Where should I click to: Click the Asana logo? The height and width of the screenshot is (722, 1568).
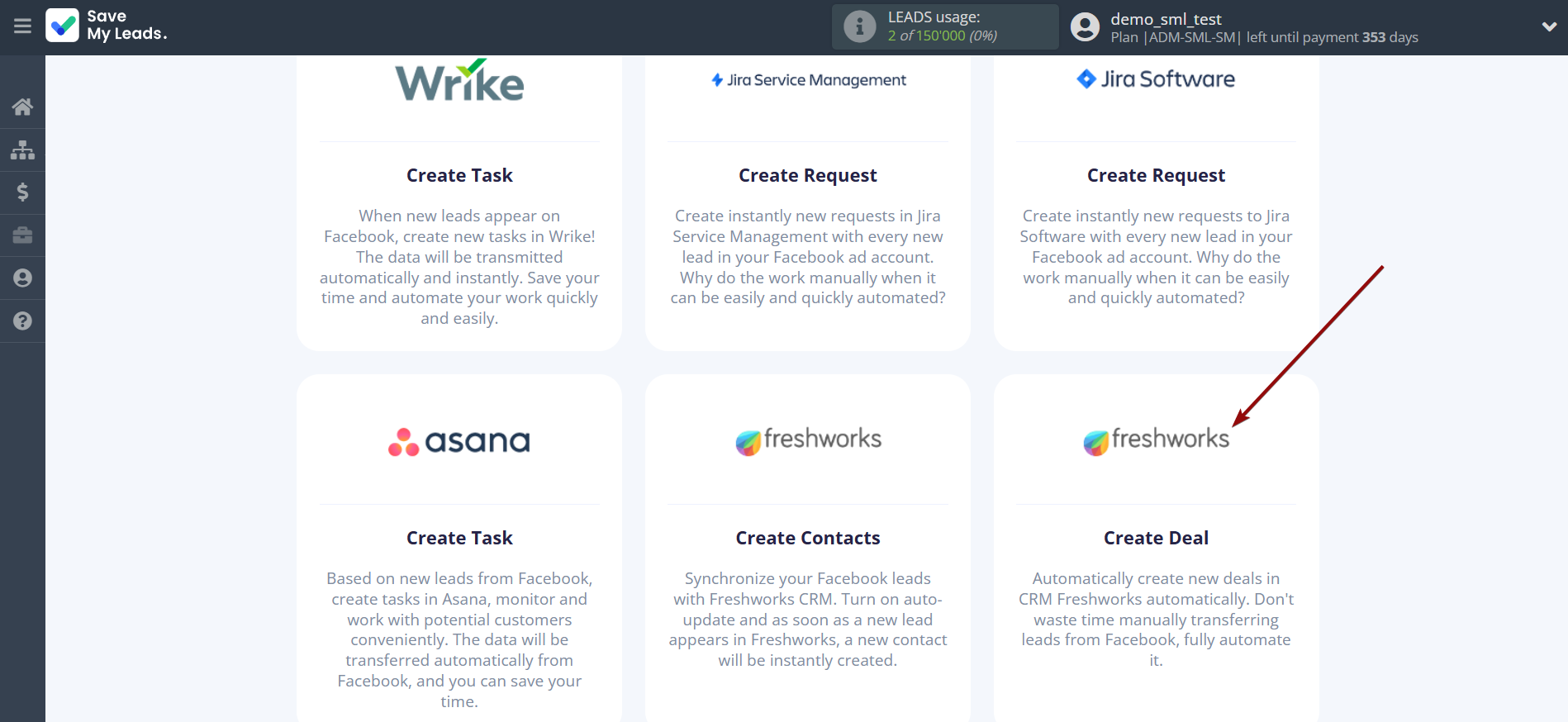tap(459, 441)
